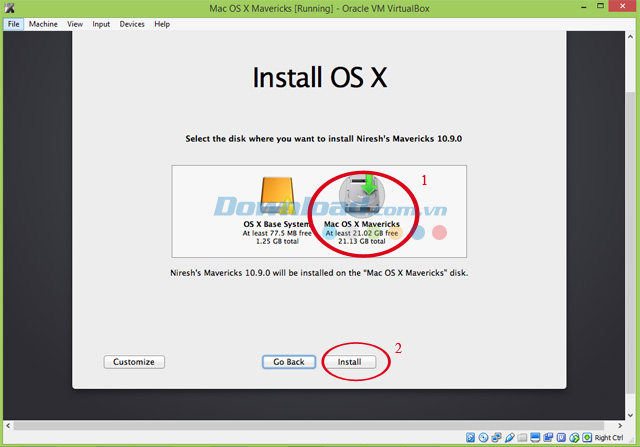
Task: Close the VirtualBox window
Action: tap(622, 6)
